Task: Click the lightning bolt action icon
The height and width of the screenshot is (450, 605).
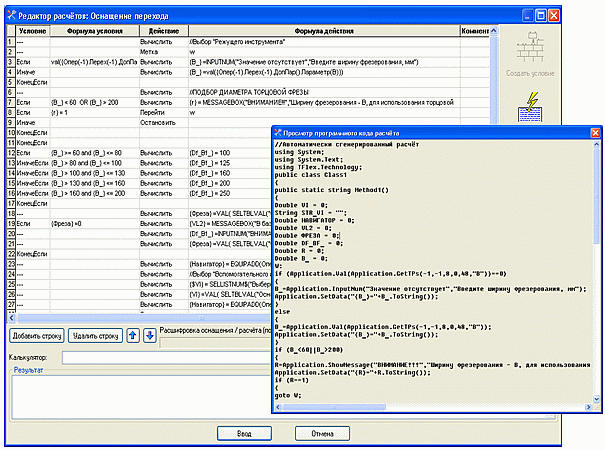Action: coord(530,107)
